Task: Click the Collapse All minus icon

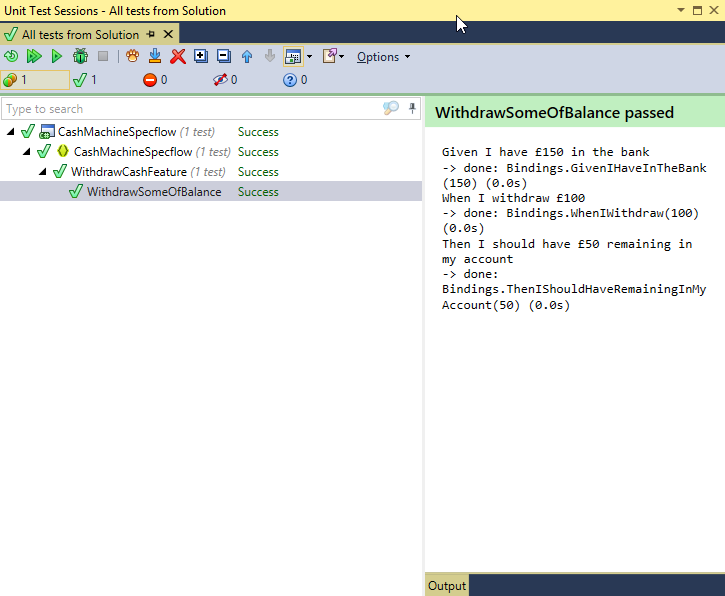Action: (223, 57)
